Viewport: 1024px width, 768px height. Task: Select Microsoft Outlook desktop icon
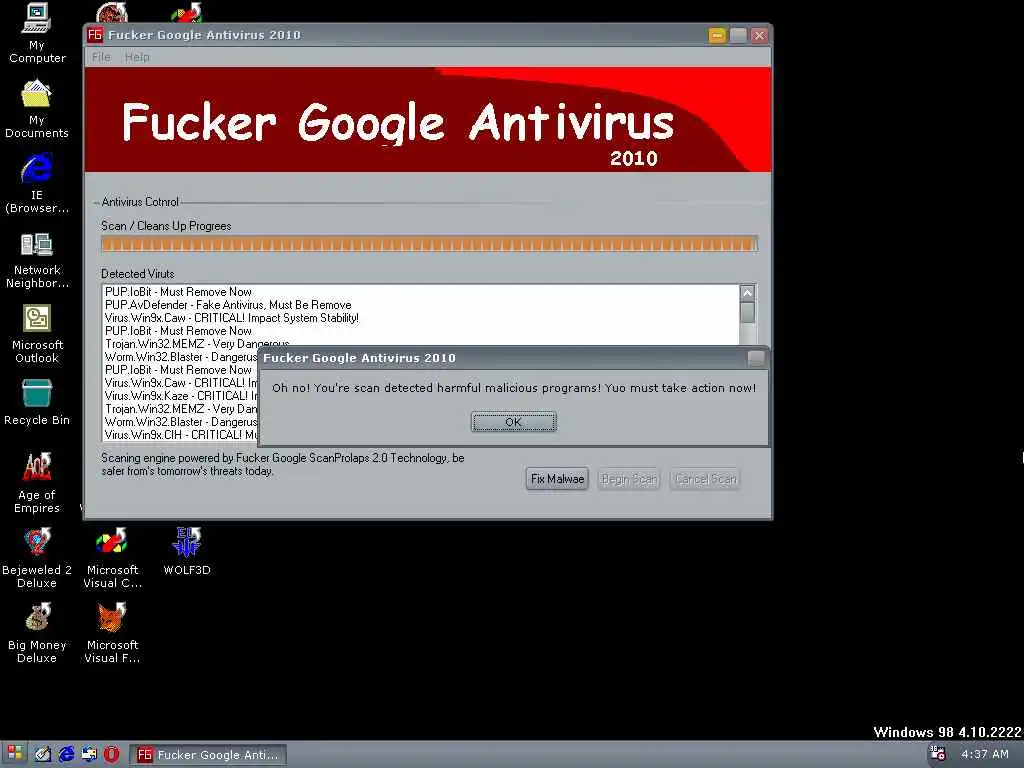pyautogui.click(x=37, y=334)
